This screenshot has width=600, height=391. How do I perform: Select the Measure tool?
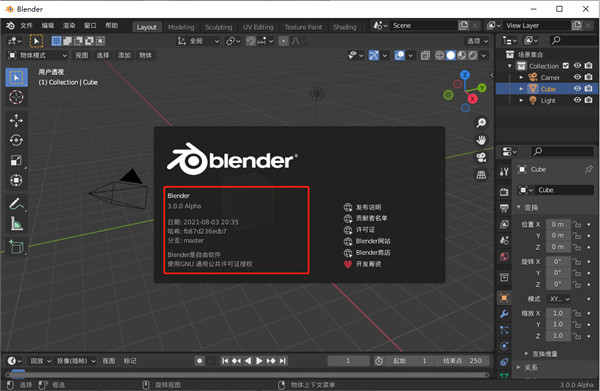click(16, 224)
